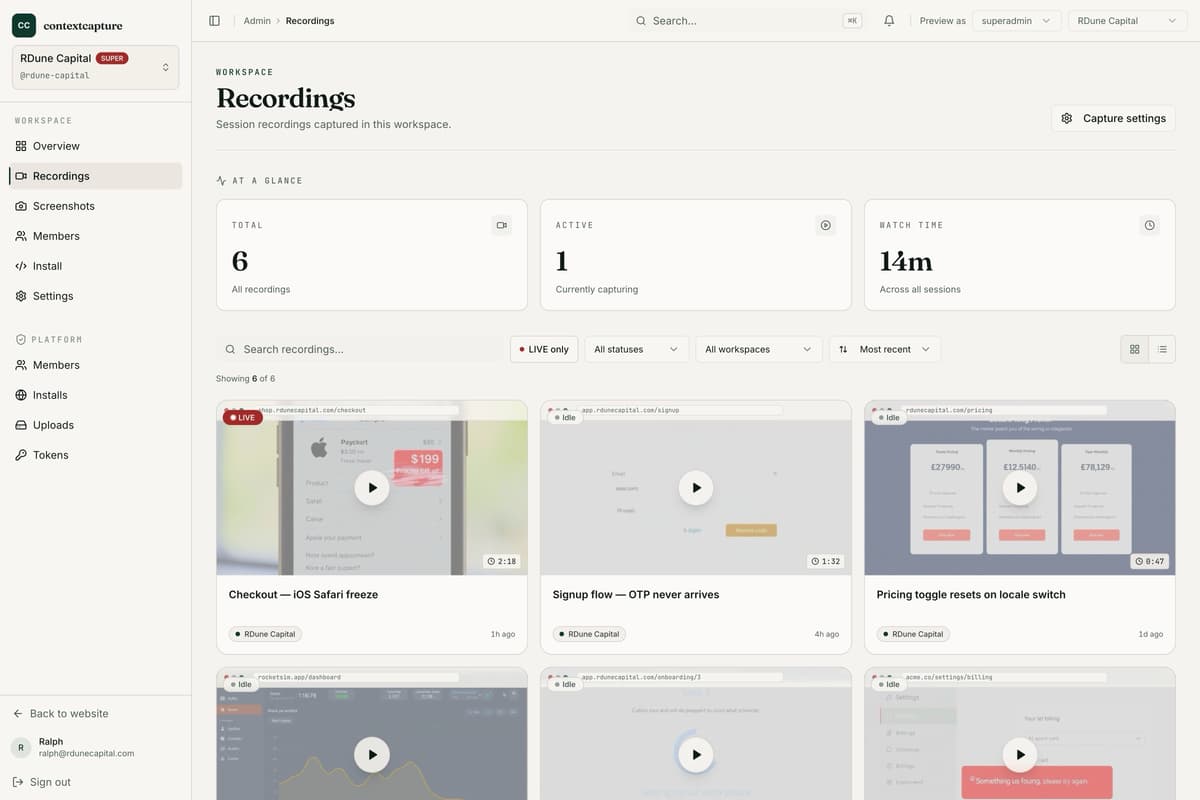Image resolution: width=1200 pixels, height=800 pixels.
Task: Click the Sign out icon
Action: pos(18,782)
